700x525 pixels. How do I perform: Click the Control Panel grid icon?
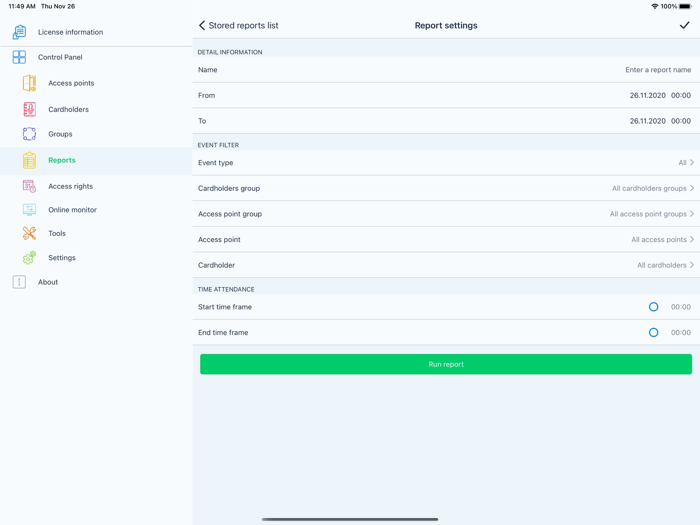point(19,57)
